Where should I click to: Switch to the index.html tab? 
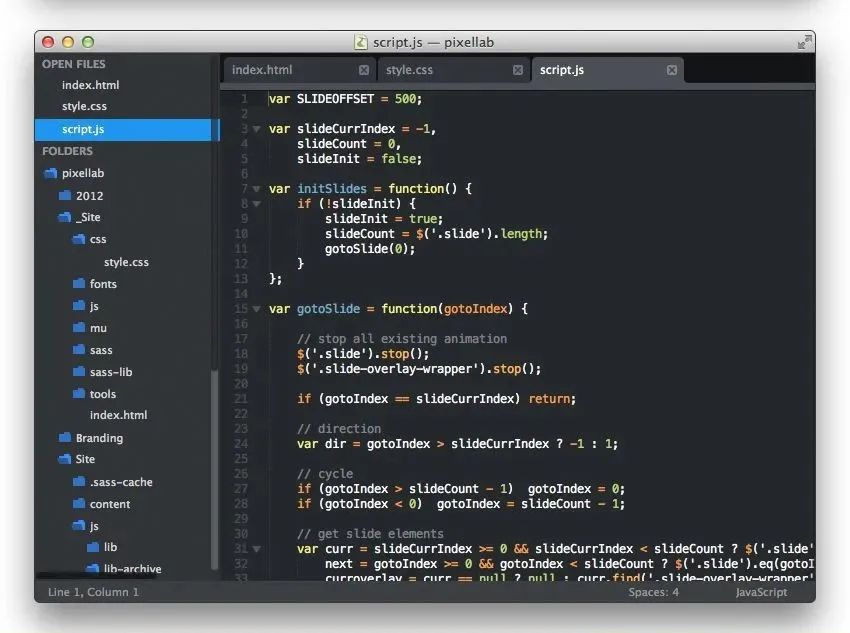[x=299, y=70]
